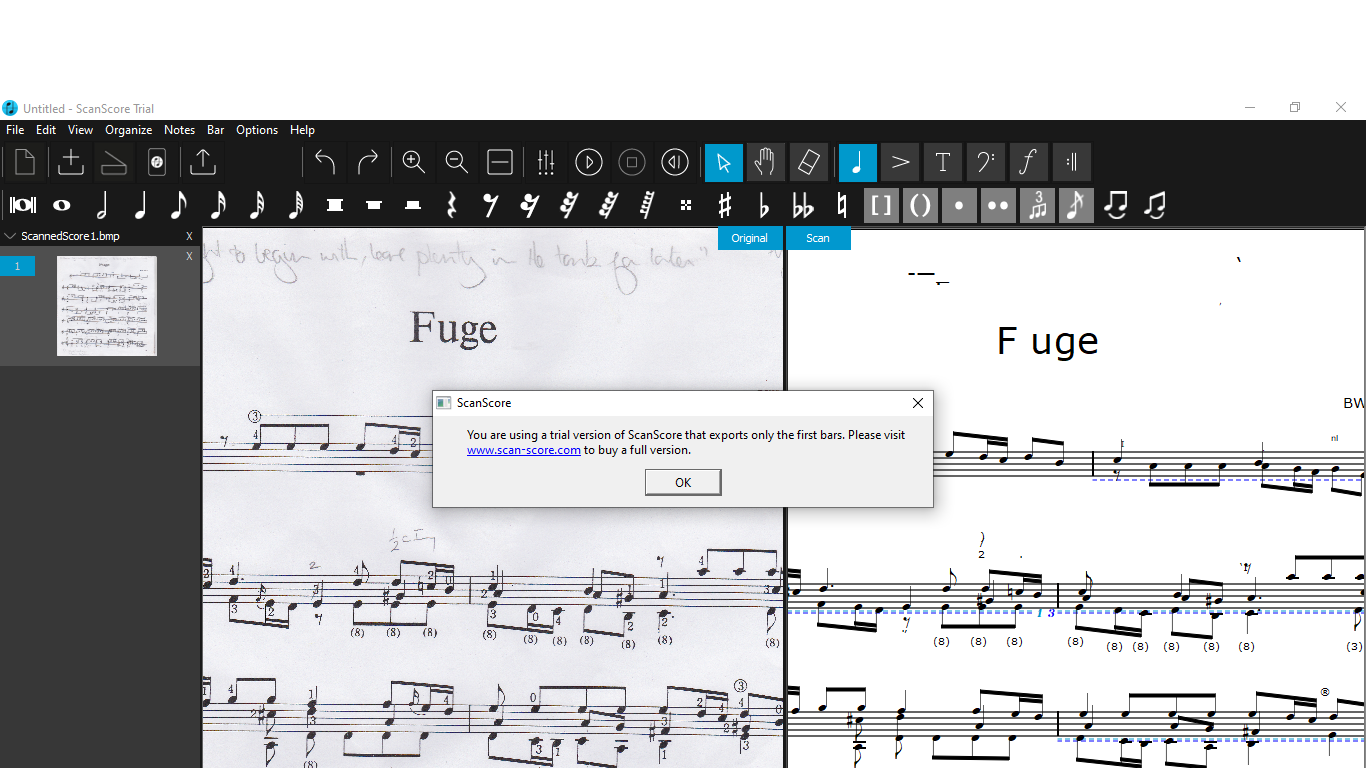Select the sixty-fourth note
This screenshot has width=1366, height=768.
pyautogui.click(x=296, y=205)
